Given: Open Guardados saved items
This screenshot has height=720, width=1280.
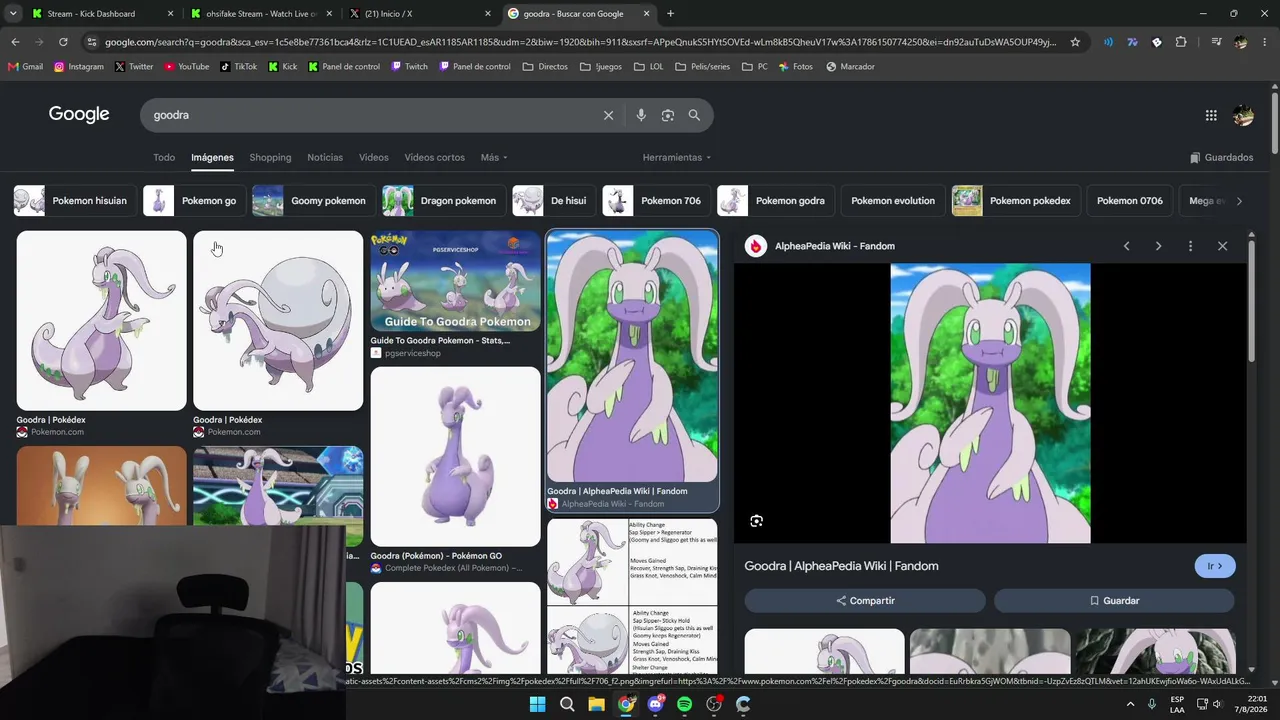Looking at the screenshot, I should click(x=1221, y=158).
